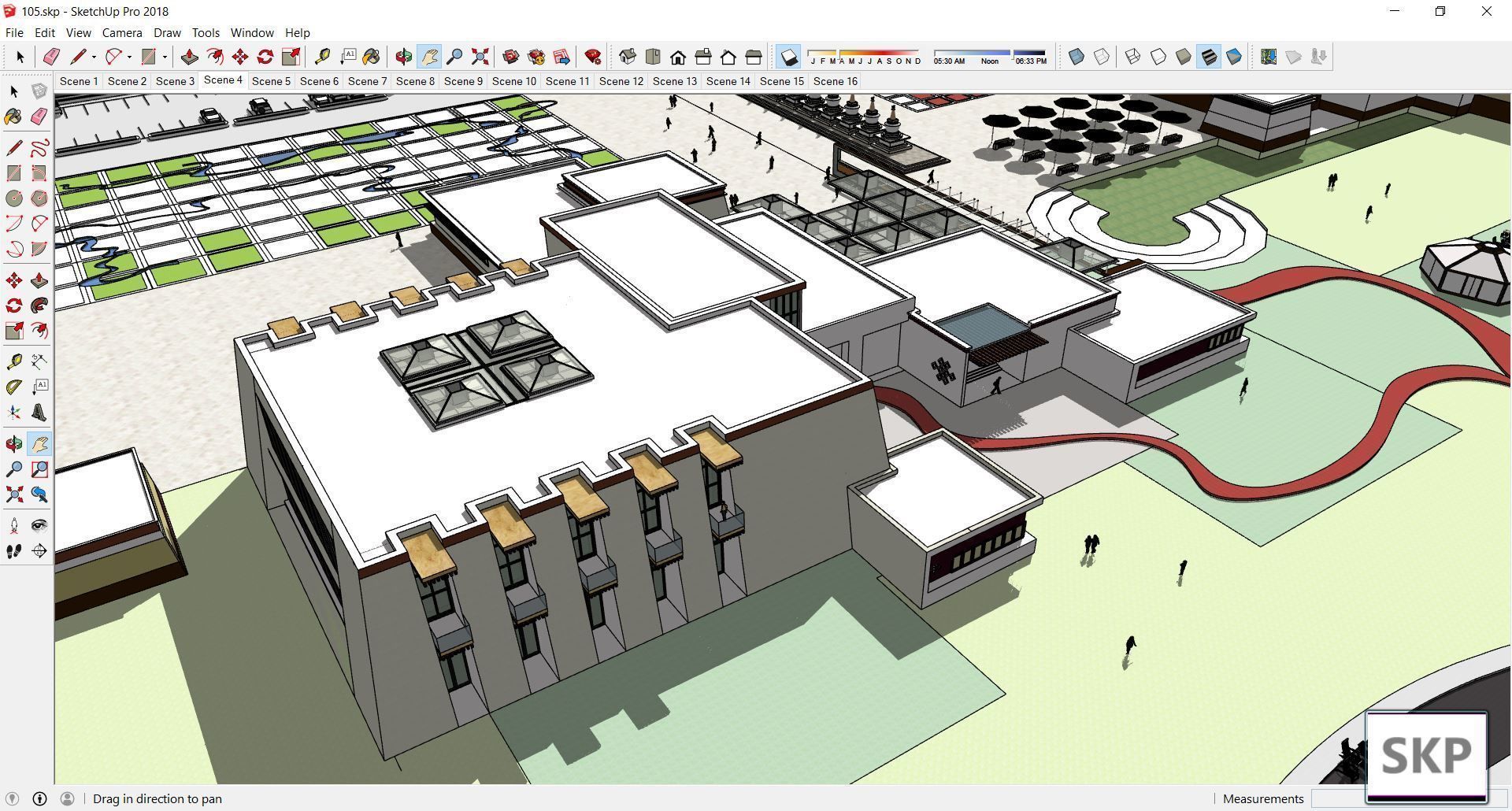The image size is (1512, 811).
Task: Select Tape Measure in the top toolbar
Action: click(x=321, y=57)
